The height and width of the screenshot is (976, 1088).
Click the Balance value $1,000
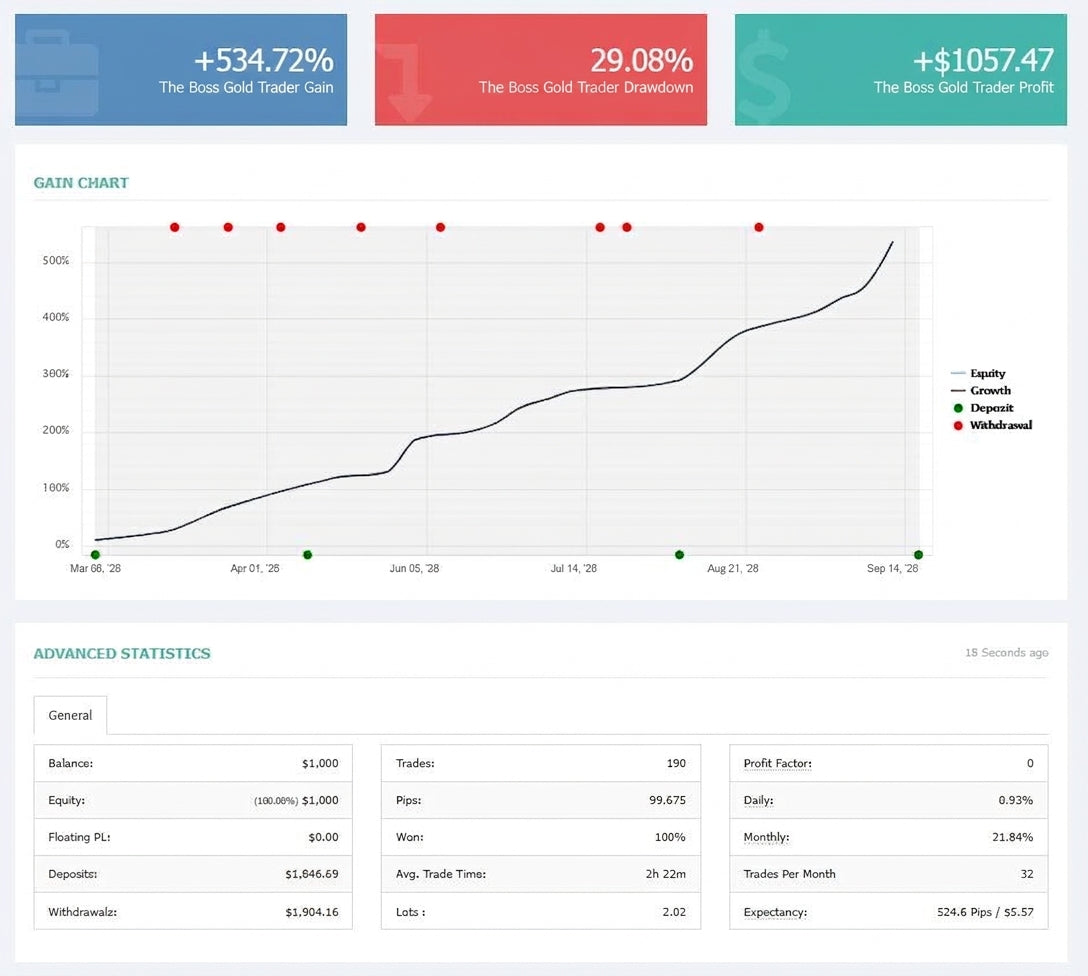[x=320, y=763]
